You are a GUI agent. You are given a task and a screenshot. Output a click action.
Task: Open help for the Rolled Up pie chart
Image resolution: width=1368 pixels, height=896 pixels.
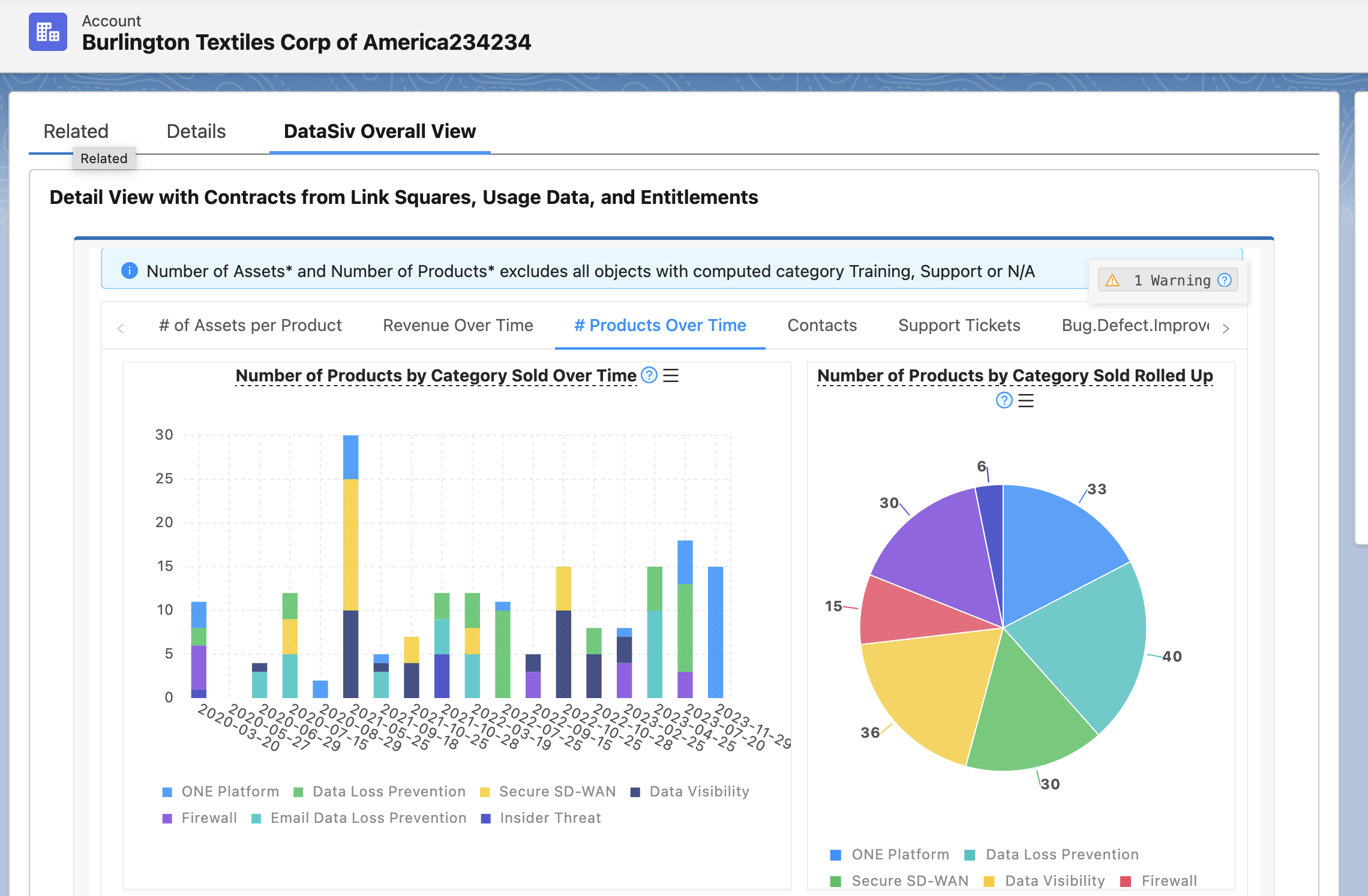(x=1004, y=401)
